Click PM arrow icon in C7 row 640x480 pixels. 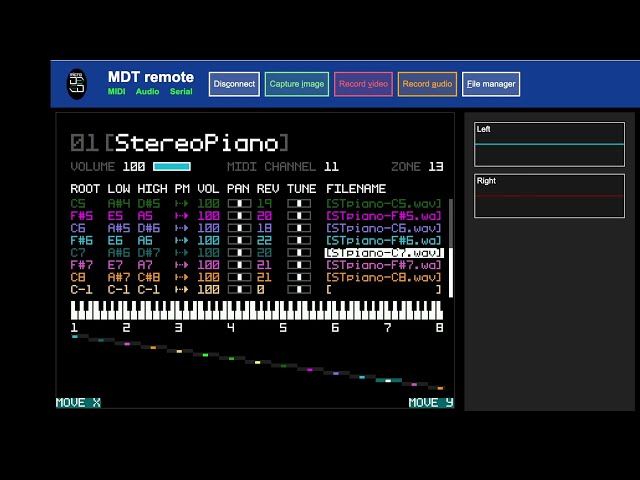(x=182, y=252)
